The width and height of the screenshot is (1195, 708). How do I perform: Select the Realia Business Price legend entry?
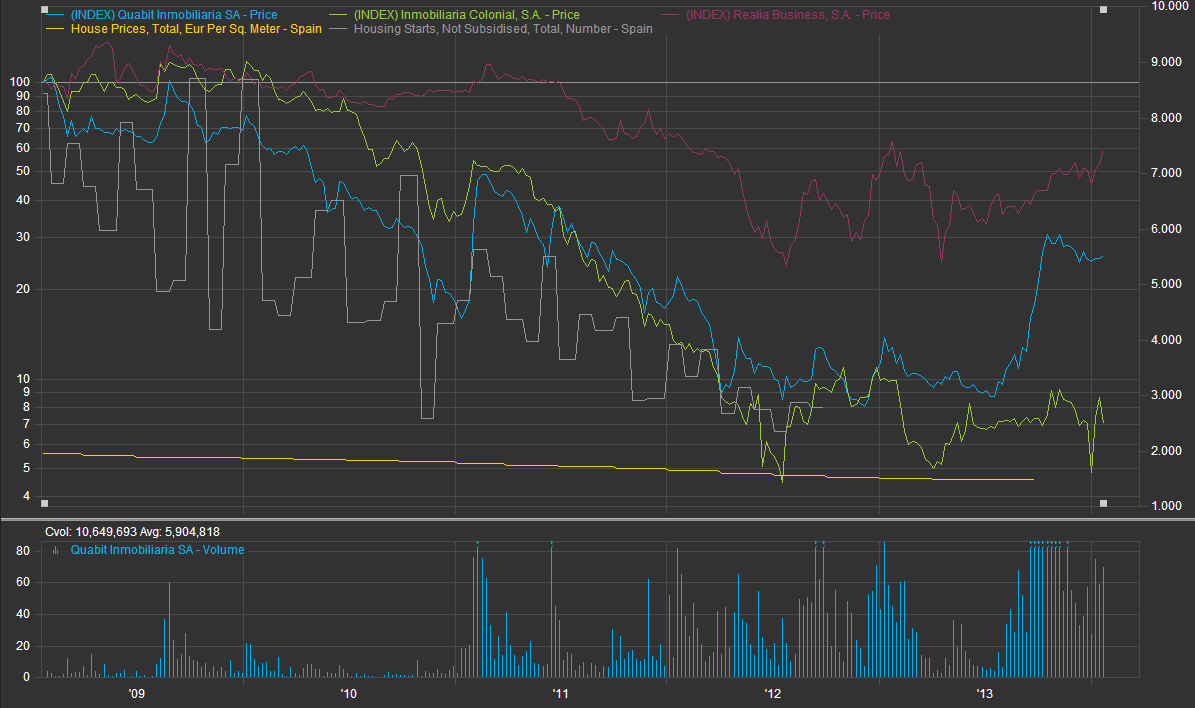click(787, 15)
